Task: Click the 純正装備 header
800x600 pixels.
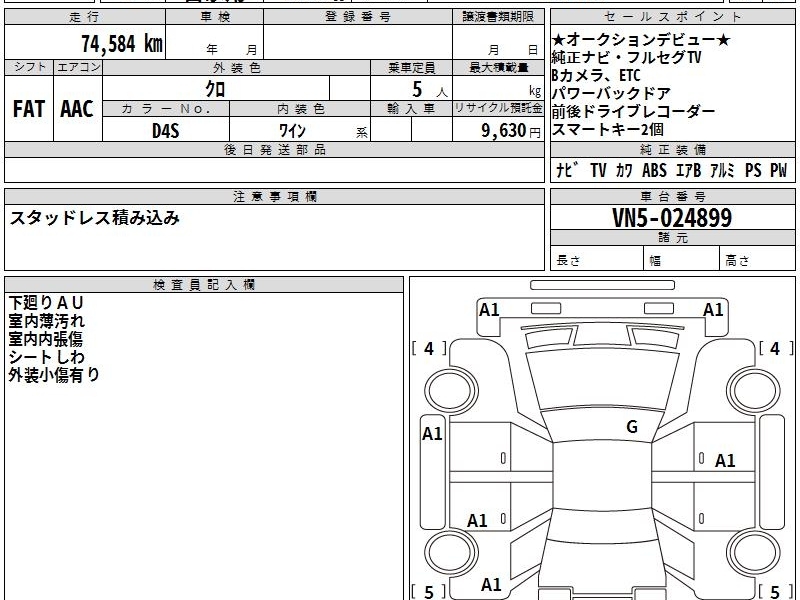Action: [672, 149]
